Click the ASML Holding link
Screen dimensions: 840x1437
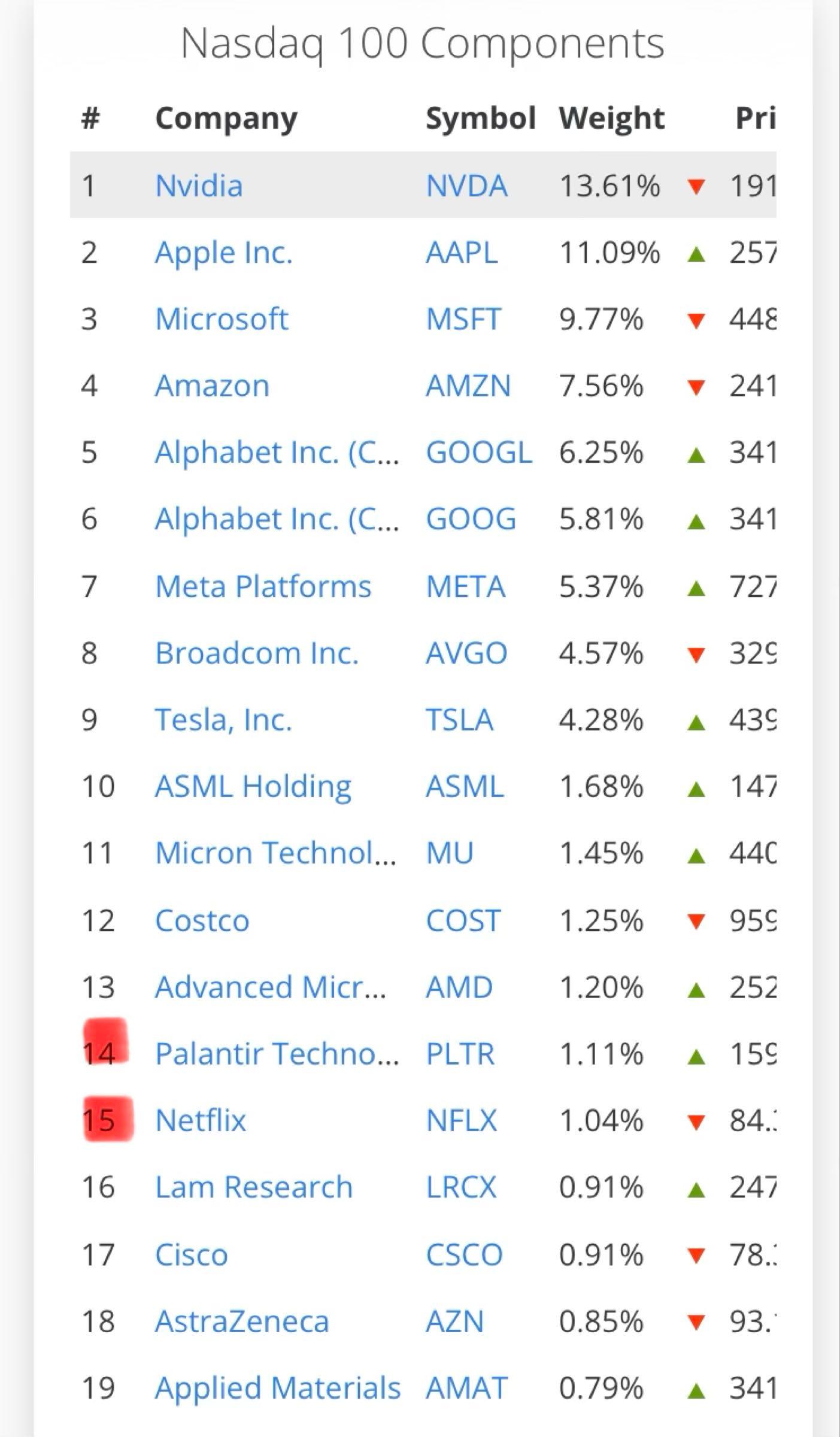click(x=253, y=786)
